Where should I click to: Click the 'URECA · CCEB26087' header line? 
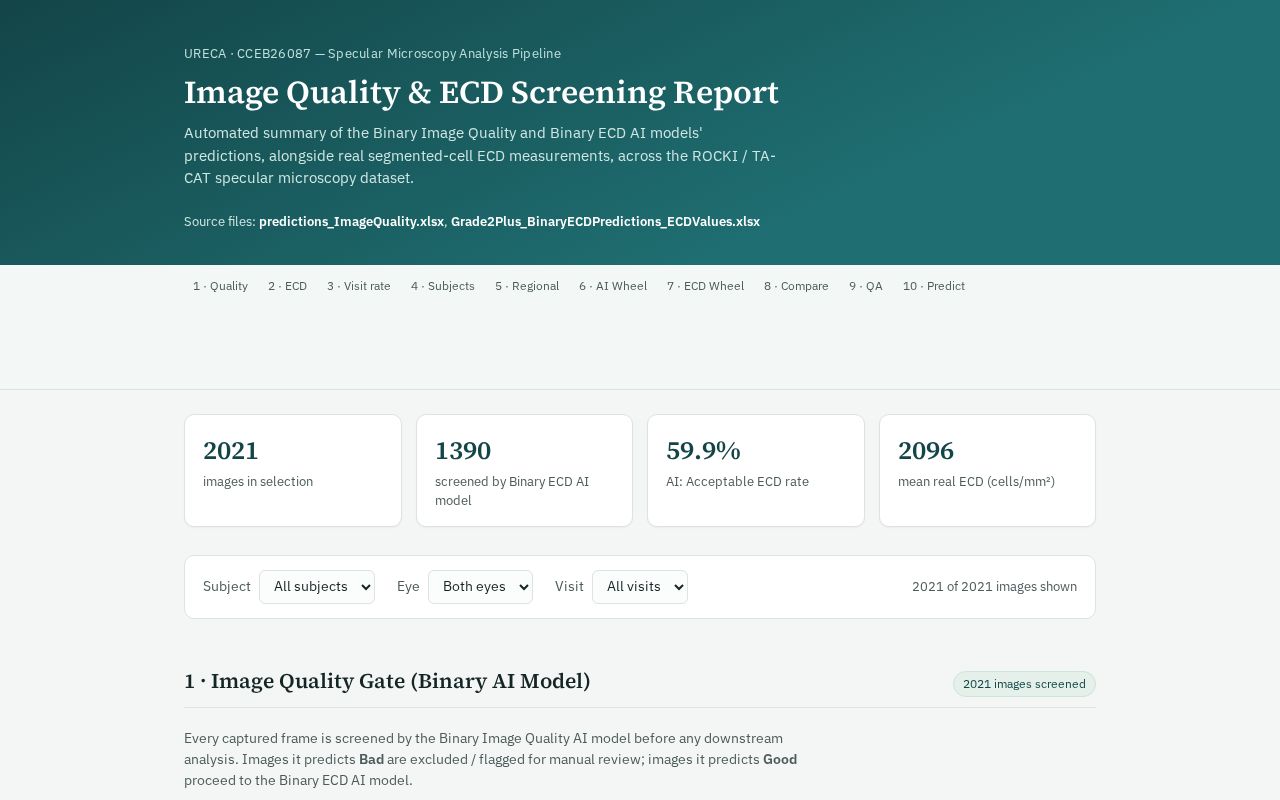tap(372, 54)
